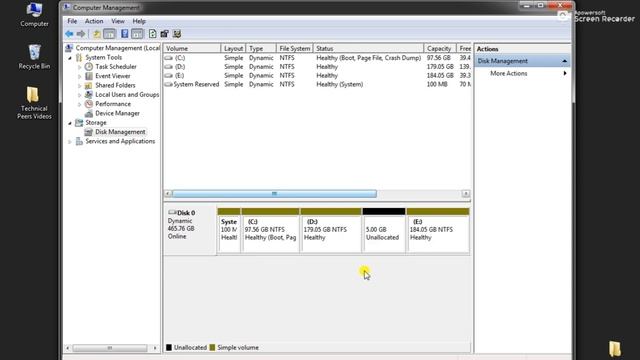
Task: Click the last toolbar icon (Rescan Disks)
Action: click(x=177, y=34)
